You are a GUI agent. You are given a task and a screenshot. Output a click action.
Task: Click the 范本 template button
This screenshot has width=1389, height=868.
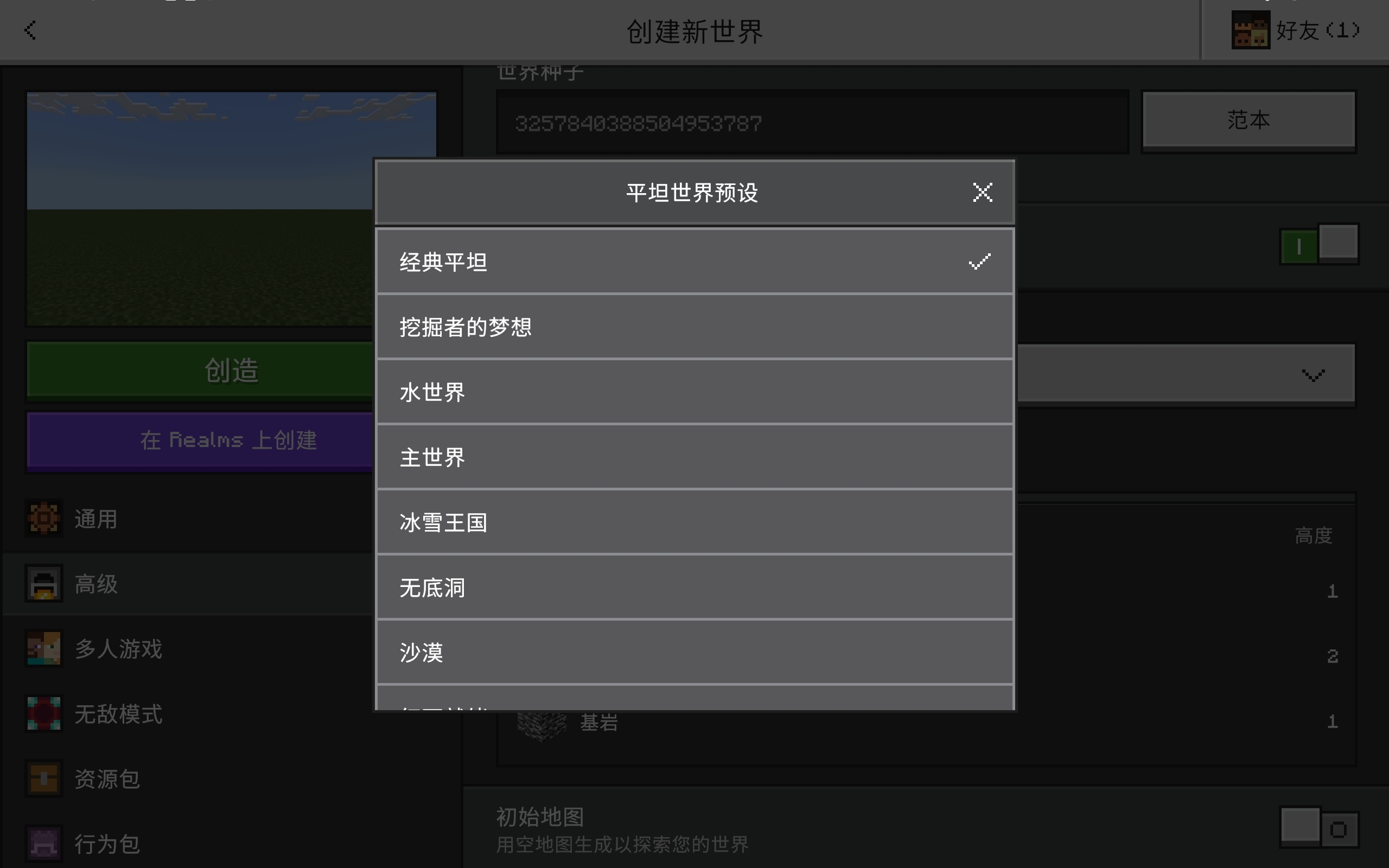(x=1248, y=120)
